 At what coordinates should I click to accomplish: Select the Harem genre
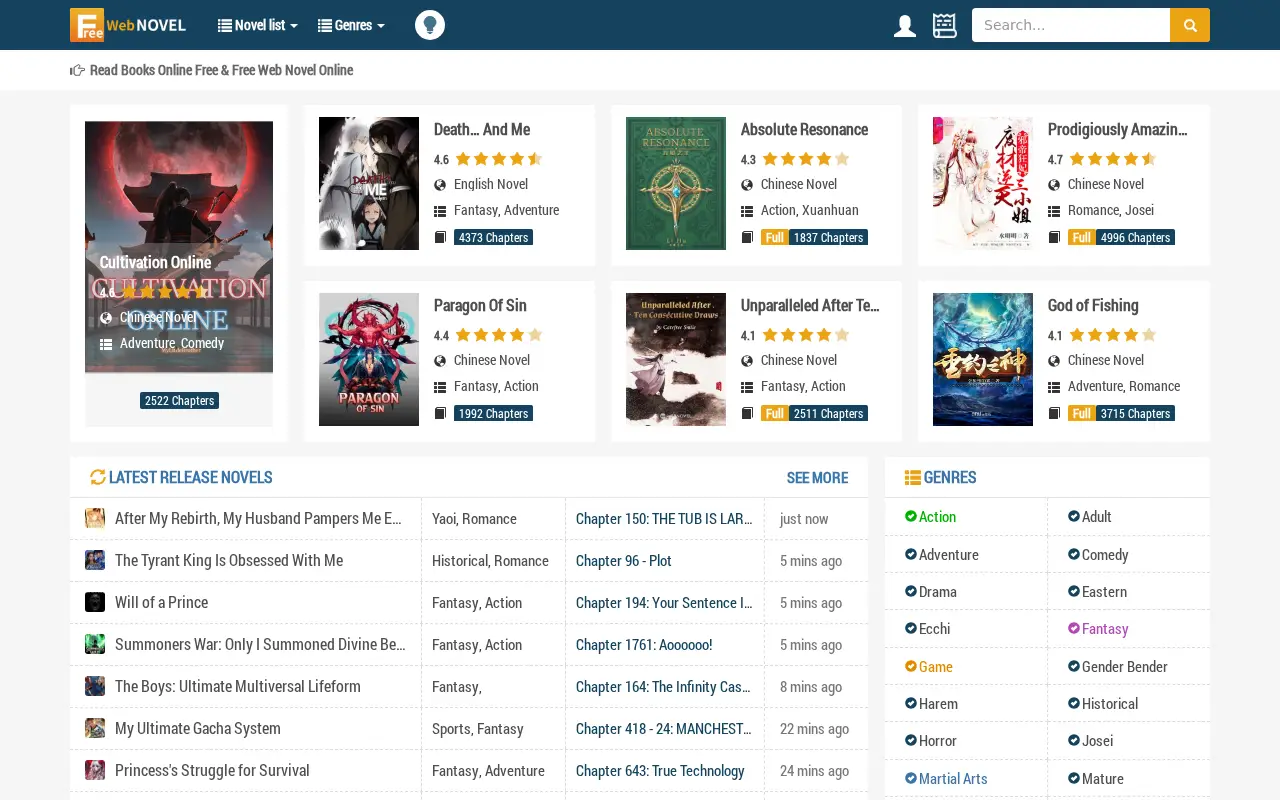(931, 704)
